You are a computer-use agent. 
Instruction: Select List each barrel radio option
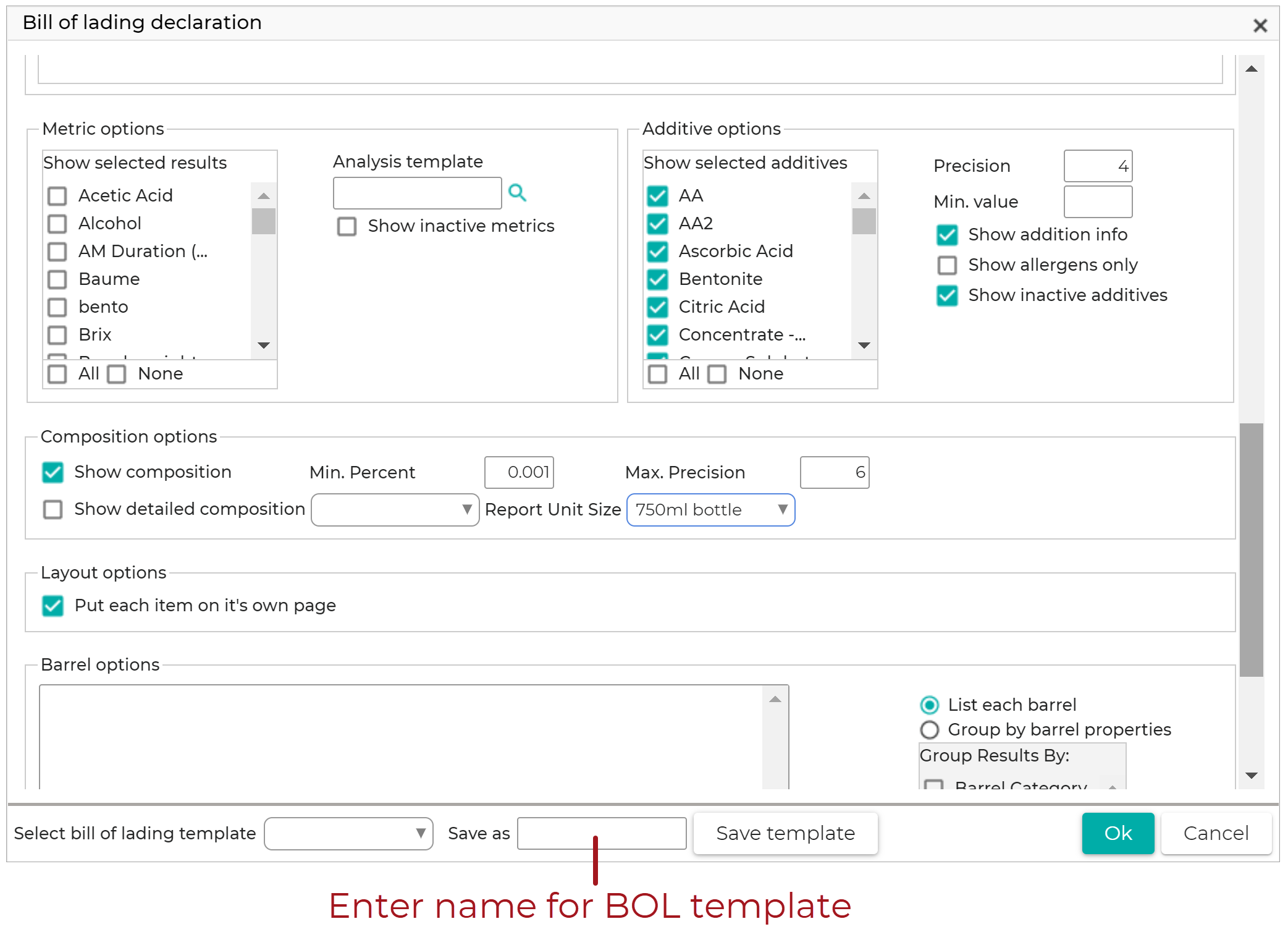(929, 705)
